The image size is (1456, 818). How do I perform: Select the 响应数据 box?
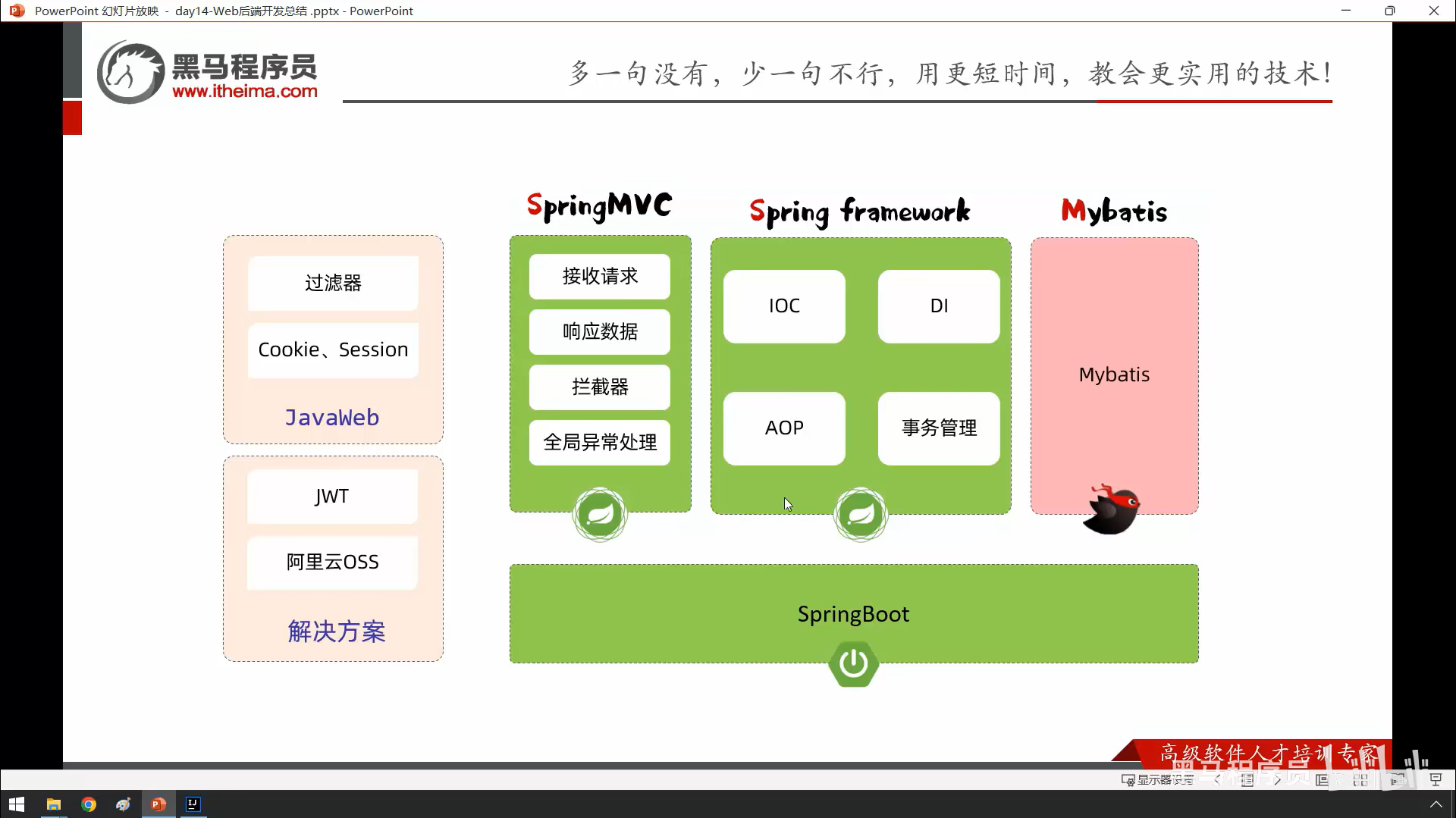coord(600,331)
